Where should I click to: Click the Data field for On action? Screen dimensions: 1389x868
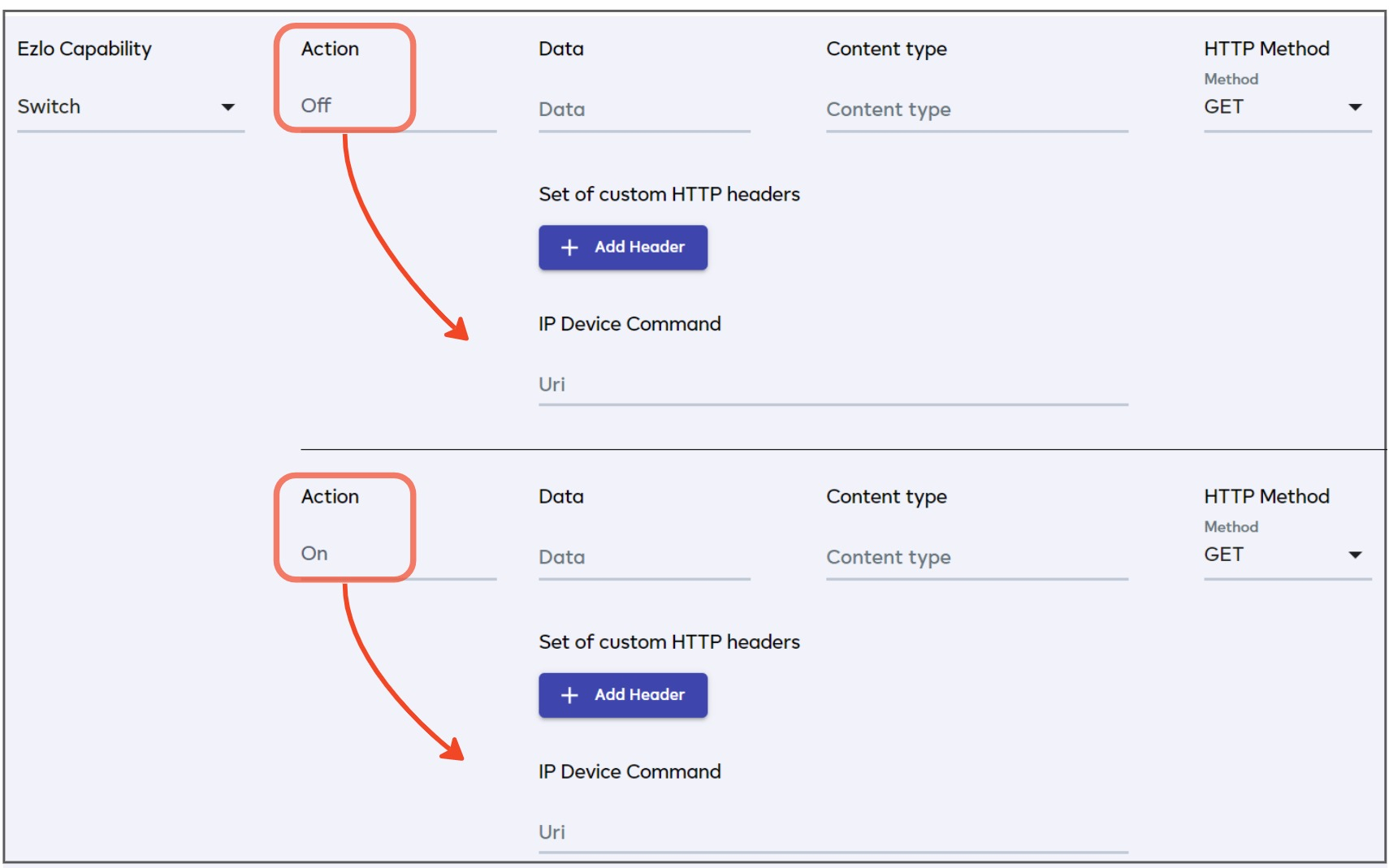[x=643, y=557]
